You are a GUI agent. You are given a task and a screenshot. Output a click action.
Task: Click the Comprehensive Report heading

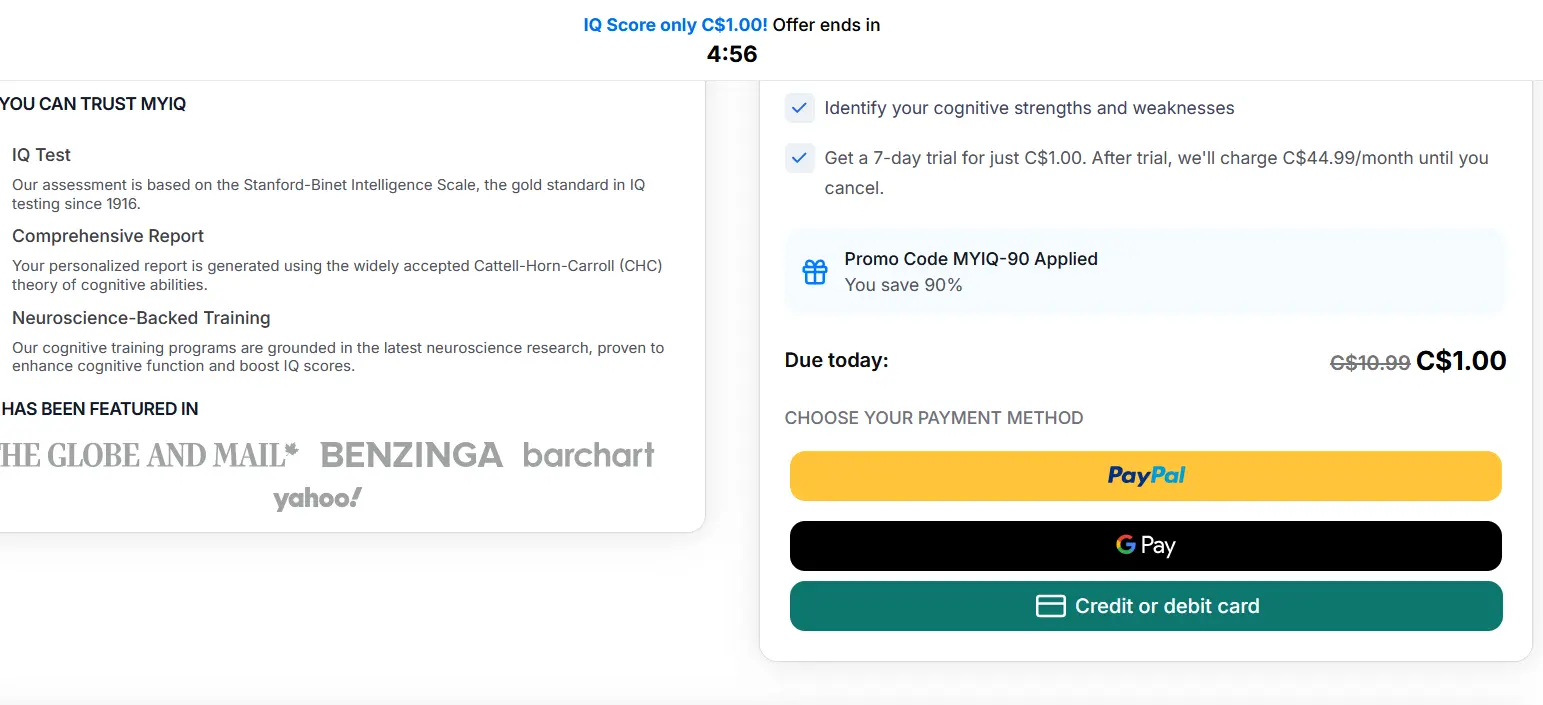[x=108, y=236]
